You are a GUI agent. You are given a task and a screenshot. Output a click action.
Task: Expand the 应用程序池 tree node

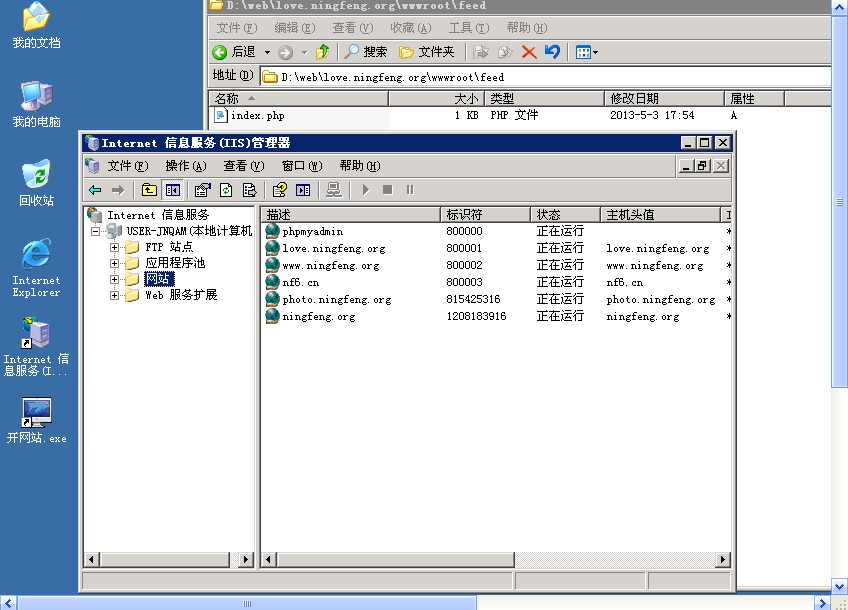114,263
